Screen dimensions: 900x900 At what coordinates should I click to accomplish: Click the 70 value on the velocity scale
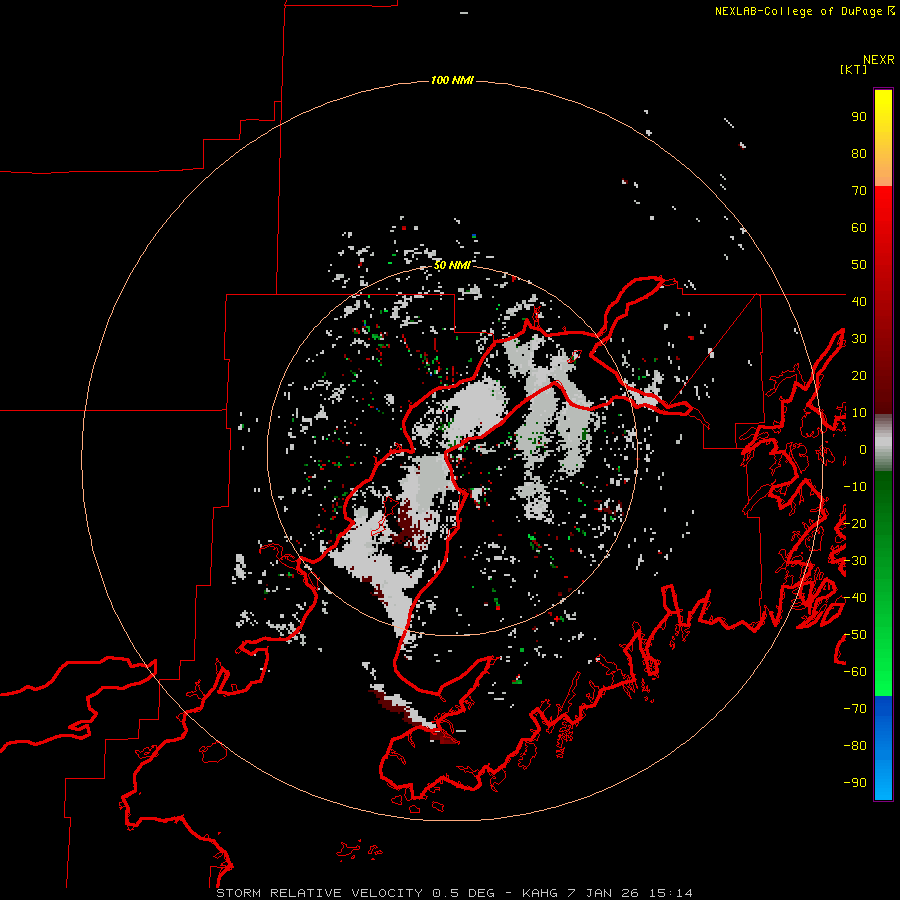[859, 191]
